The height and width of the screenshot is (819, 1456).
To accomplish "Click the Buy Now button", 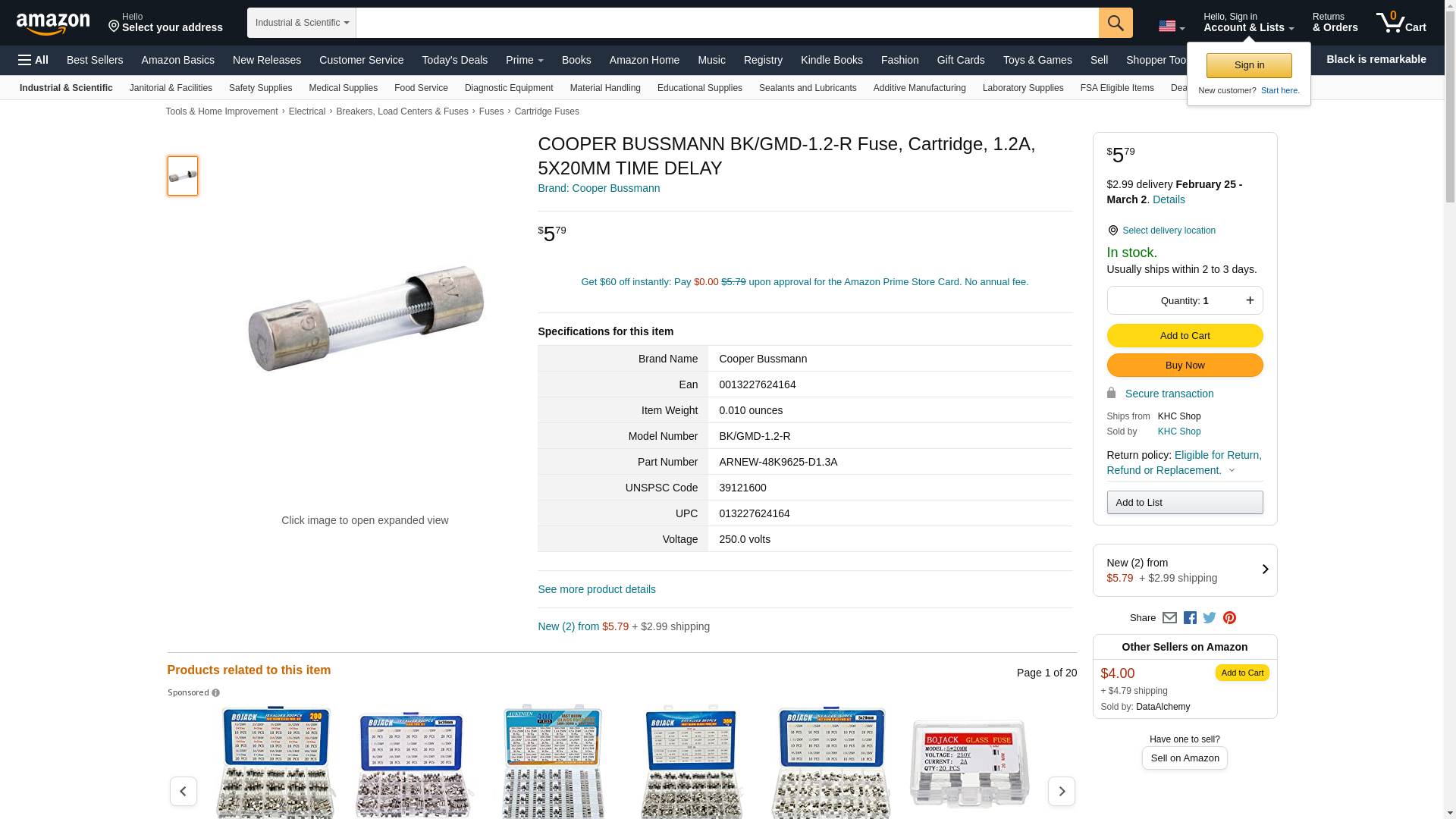I will [1185, 366].
